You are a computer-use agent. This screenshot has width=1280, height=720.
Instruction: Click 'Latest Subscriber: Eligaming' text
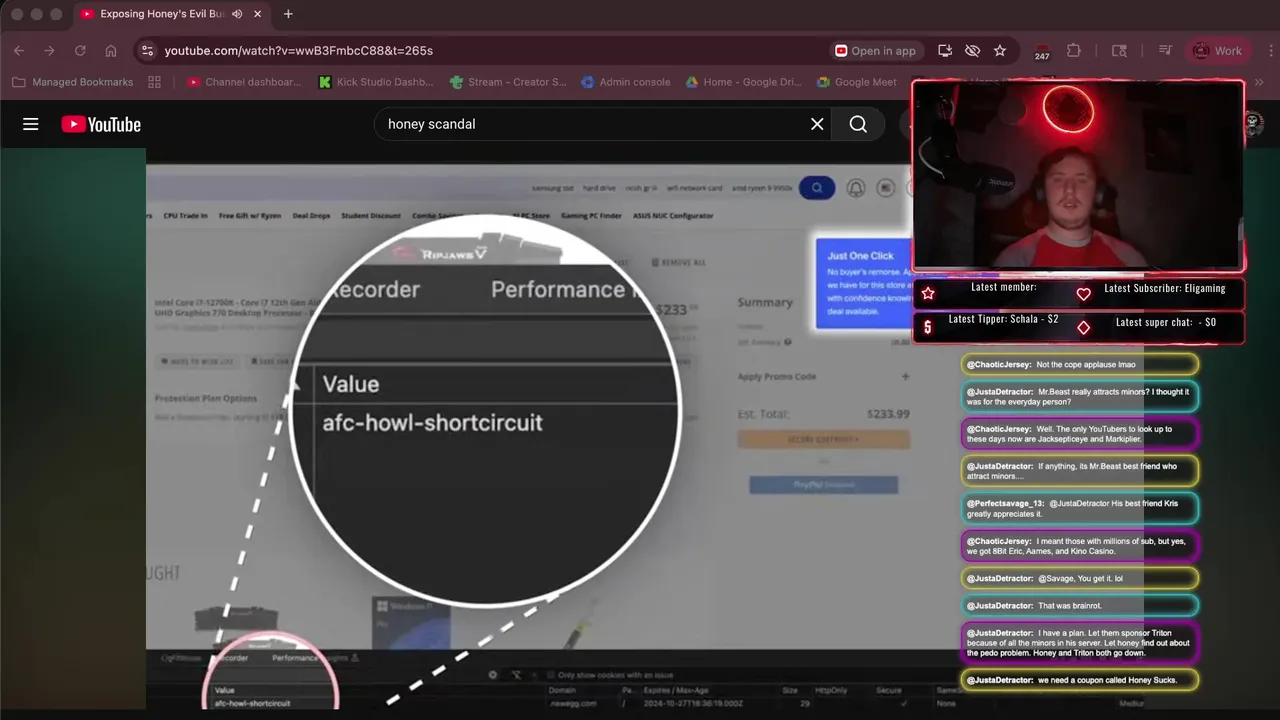click(x=1165, y=288)
